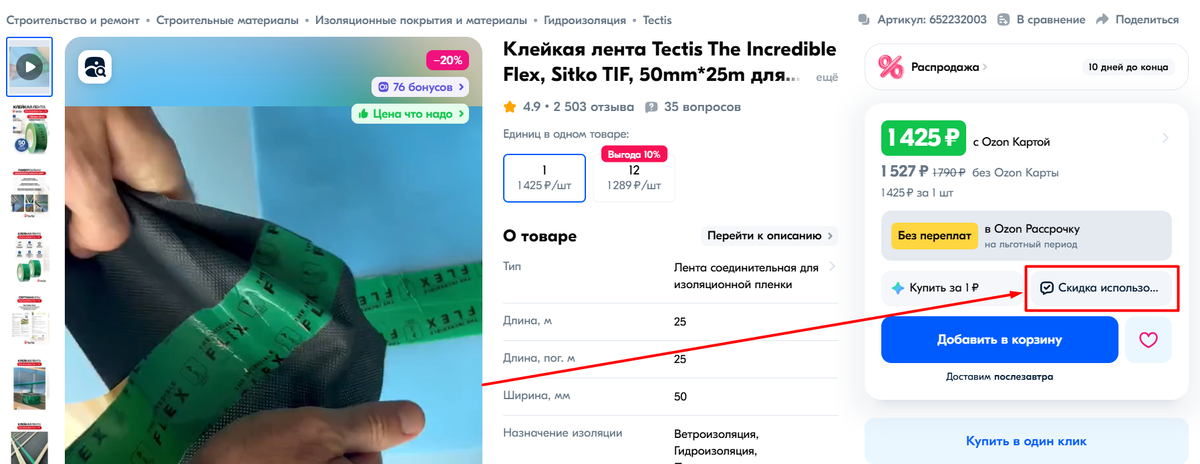Expand the truncated title with ещё
The width and height of the screenshot is (1200, 464).
(828, 77)
